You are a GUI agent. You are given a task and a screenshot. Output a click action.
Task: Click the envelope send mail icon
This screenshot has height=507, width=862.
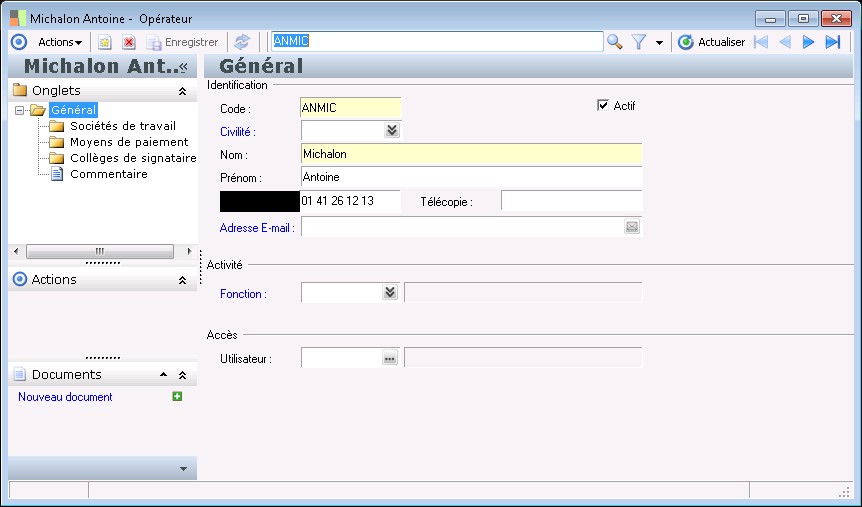coord(632,227)
